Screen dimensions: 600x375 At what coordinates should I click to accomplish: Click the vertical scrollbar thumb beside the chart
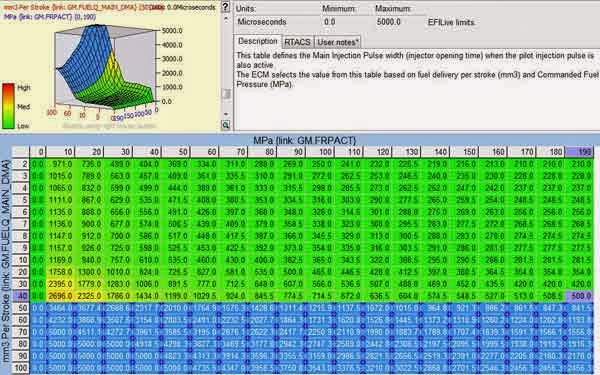226,94
